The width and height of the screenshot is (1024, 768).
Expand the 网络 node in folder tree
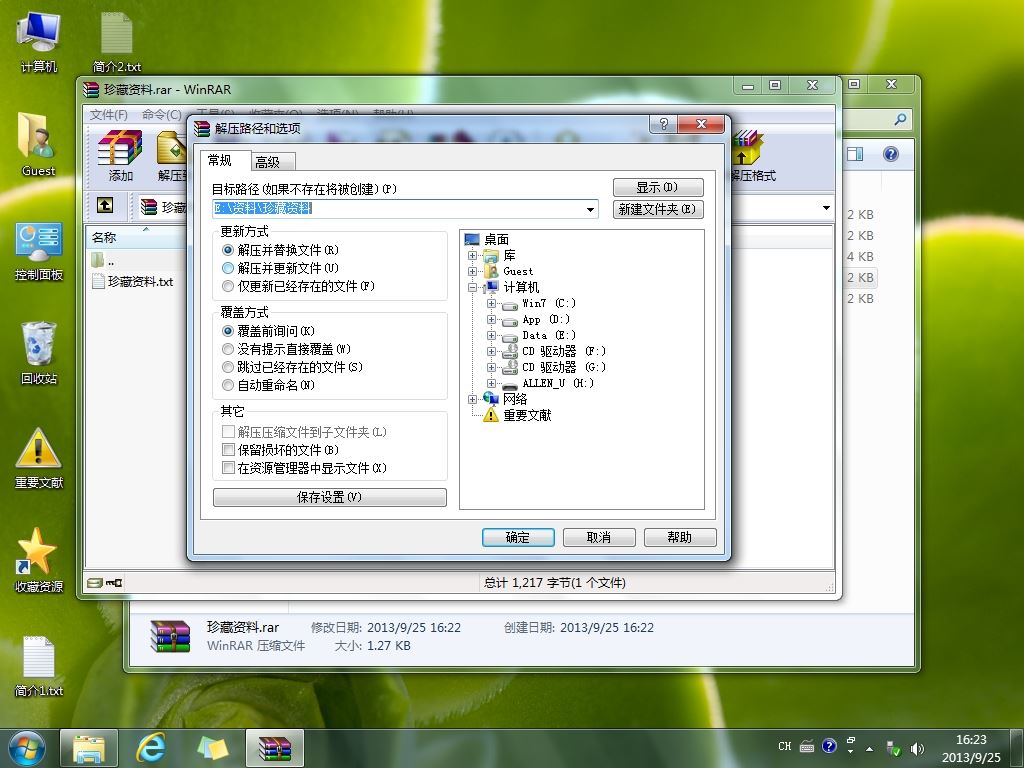click(472, 399)
